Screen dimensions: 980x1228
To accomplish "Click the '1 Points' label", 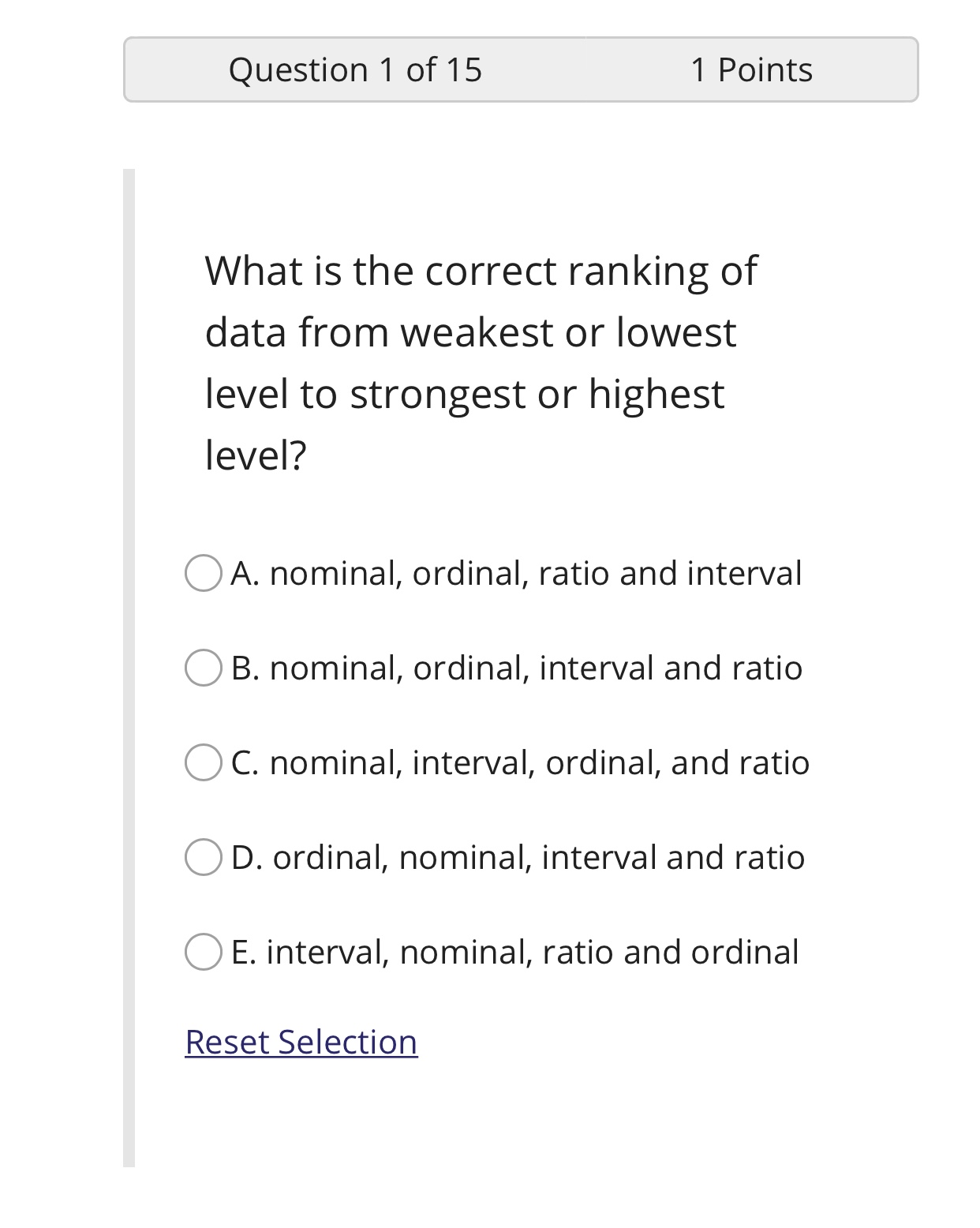I will (751, 69).
